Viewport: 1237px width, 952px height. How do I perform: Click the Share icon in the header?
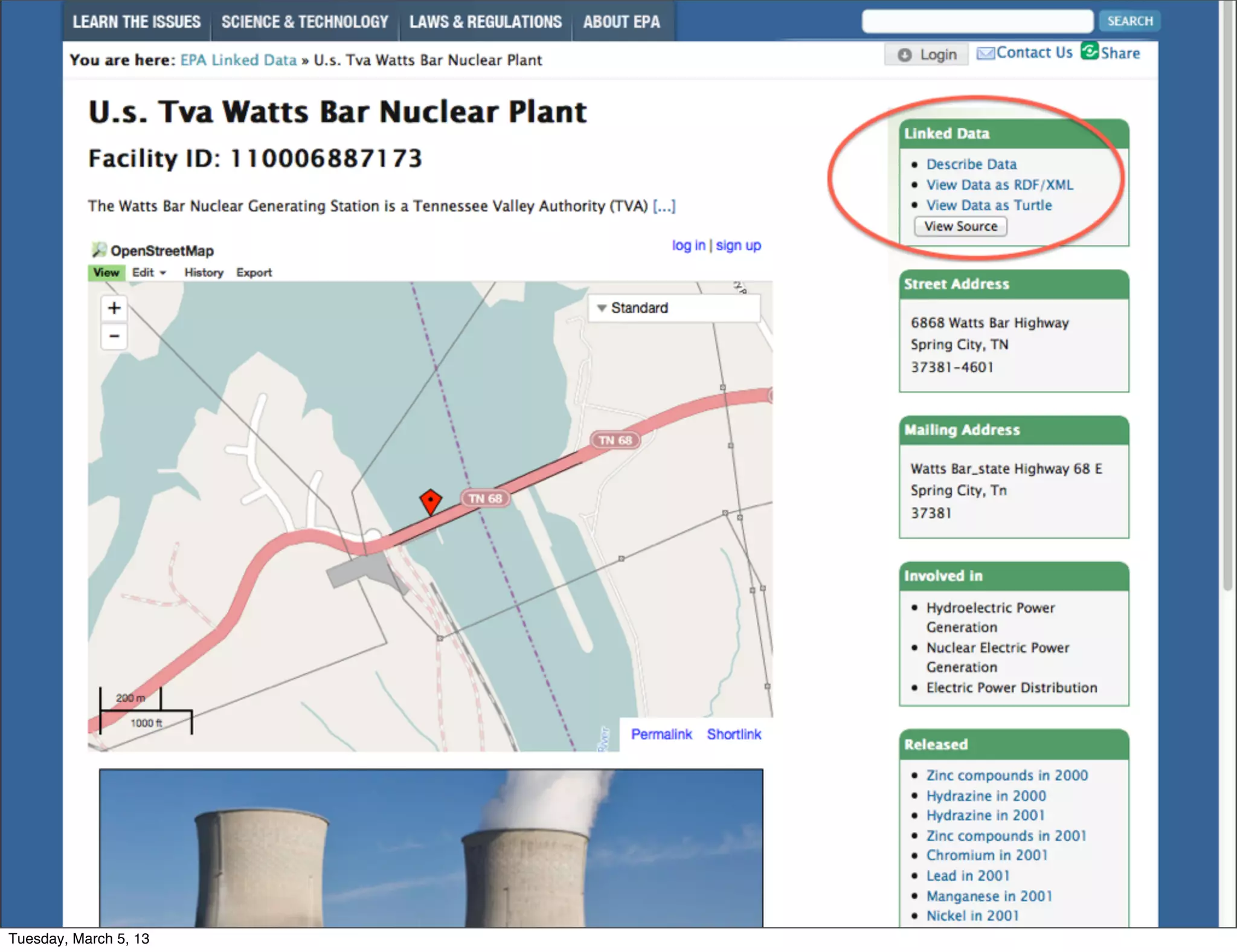pos(1090,51)
